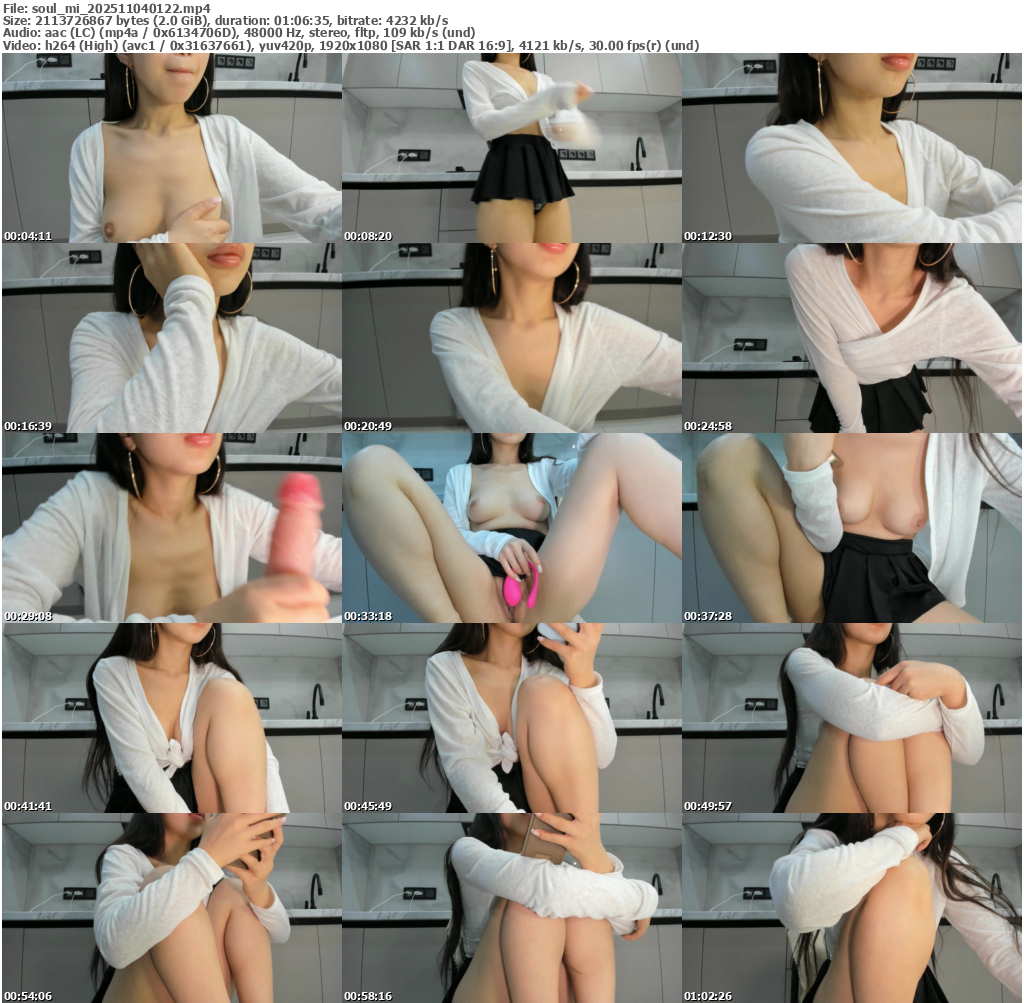
Task: Select the frame at 00:41:41
Action: click(171, 718)
